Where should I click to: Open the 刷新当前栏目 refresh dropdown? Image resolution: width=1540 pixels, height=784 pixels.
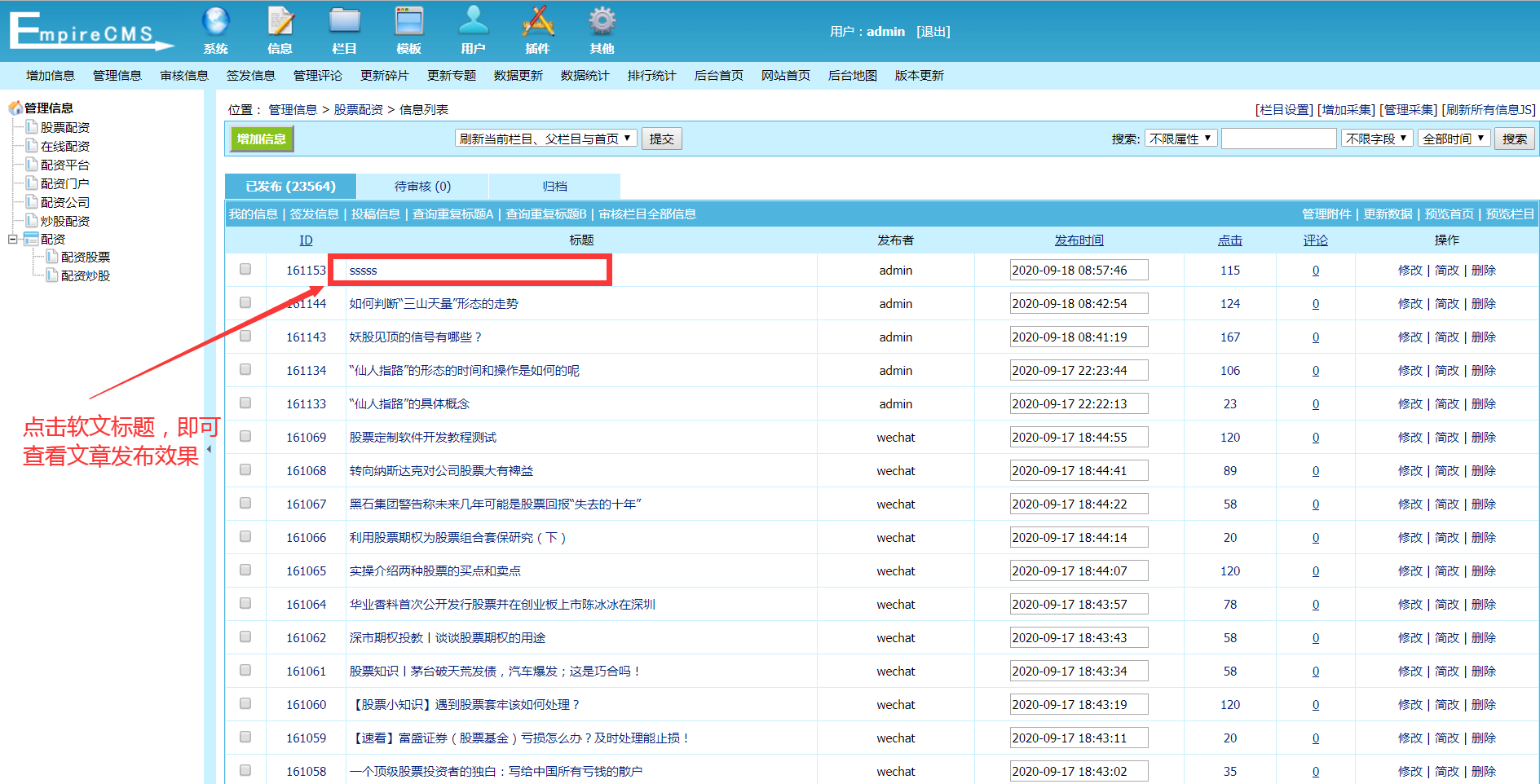click(x=545, y=139)
